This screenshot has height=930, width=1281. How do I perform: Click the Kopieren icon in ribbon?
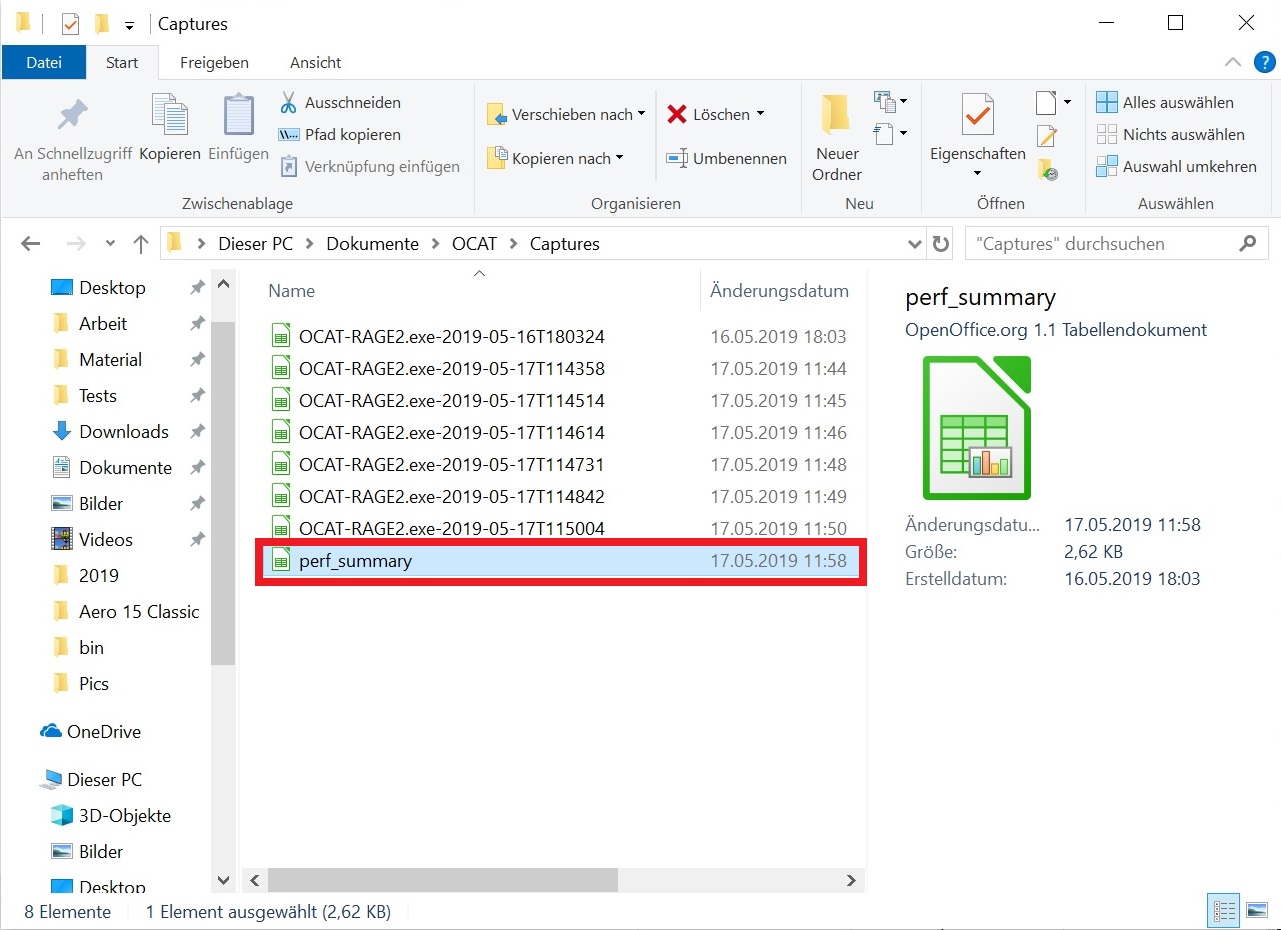[170, 114]
